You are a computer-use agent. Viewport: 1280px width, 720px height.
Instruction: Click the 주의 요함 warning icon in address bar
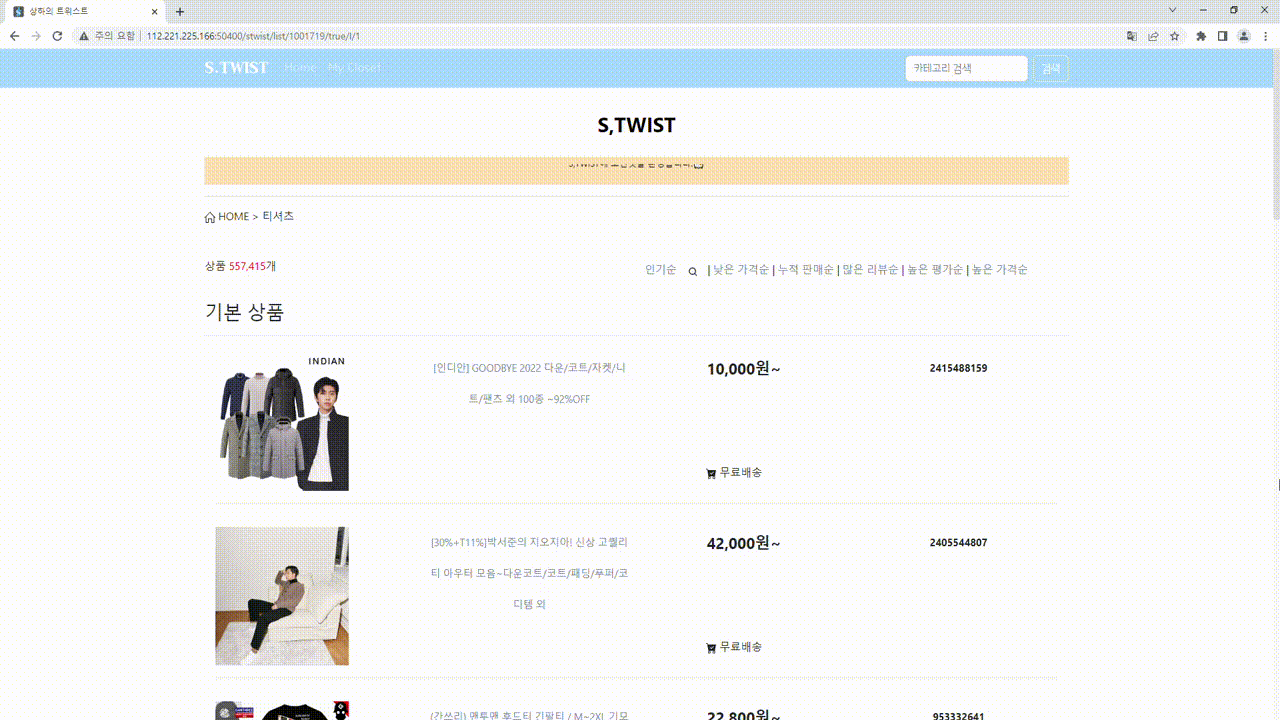pyautogui.click(x=83, y=35)
